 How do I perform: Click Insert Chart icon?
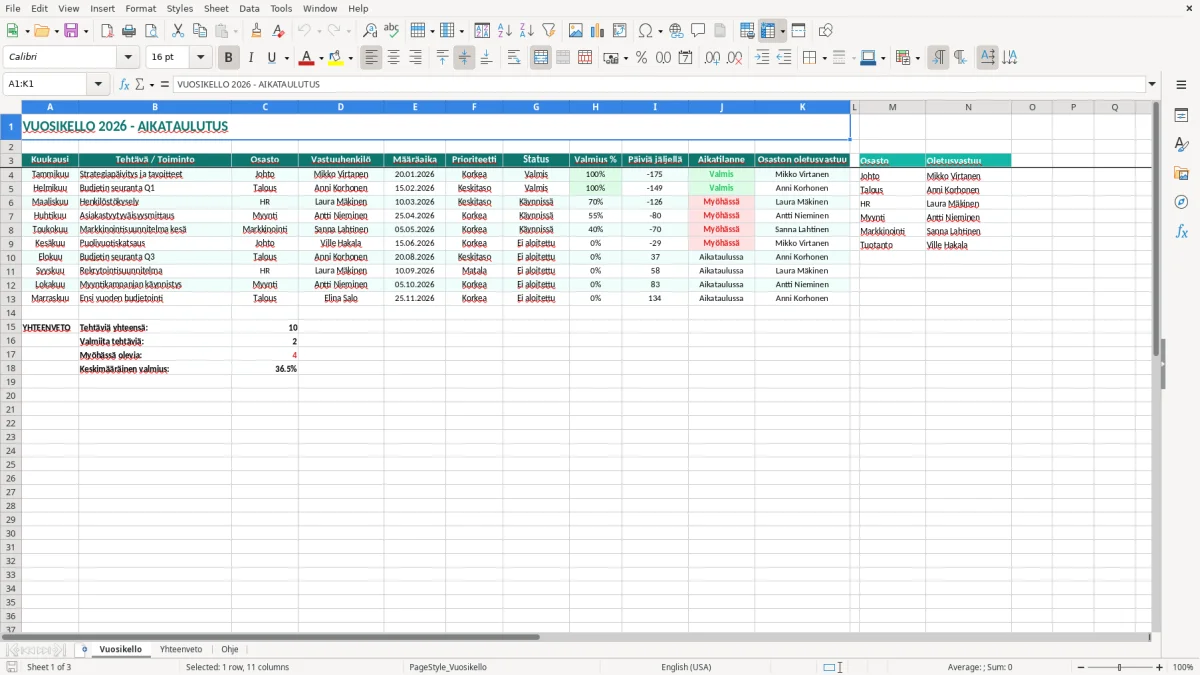[598, 31]
